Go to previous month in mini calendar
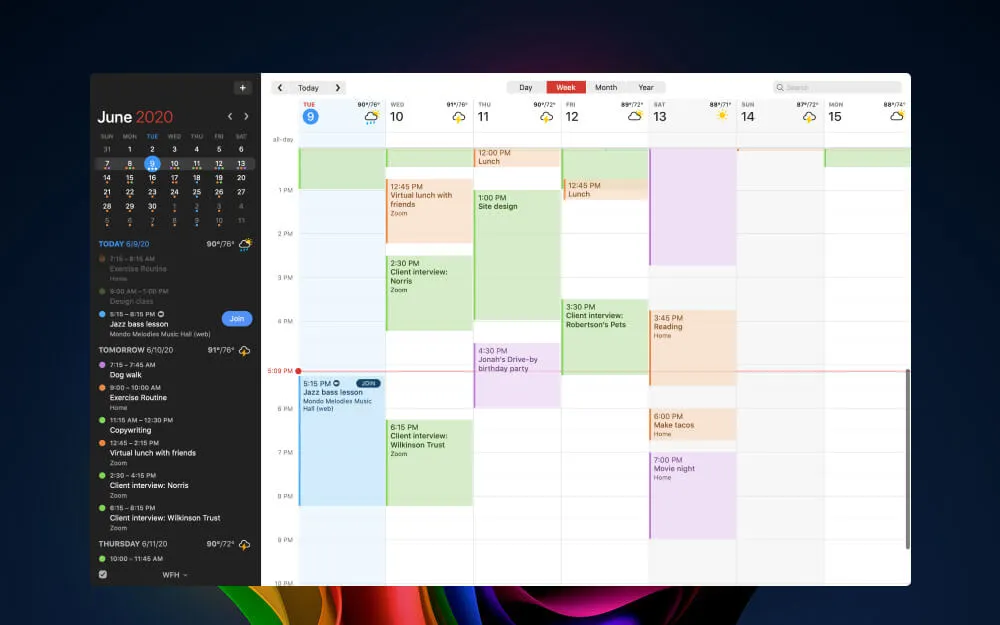Viewport: 1000px width, 625px height. [x=230, y=117]
